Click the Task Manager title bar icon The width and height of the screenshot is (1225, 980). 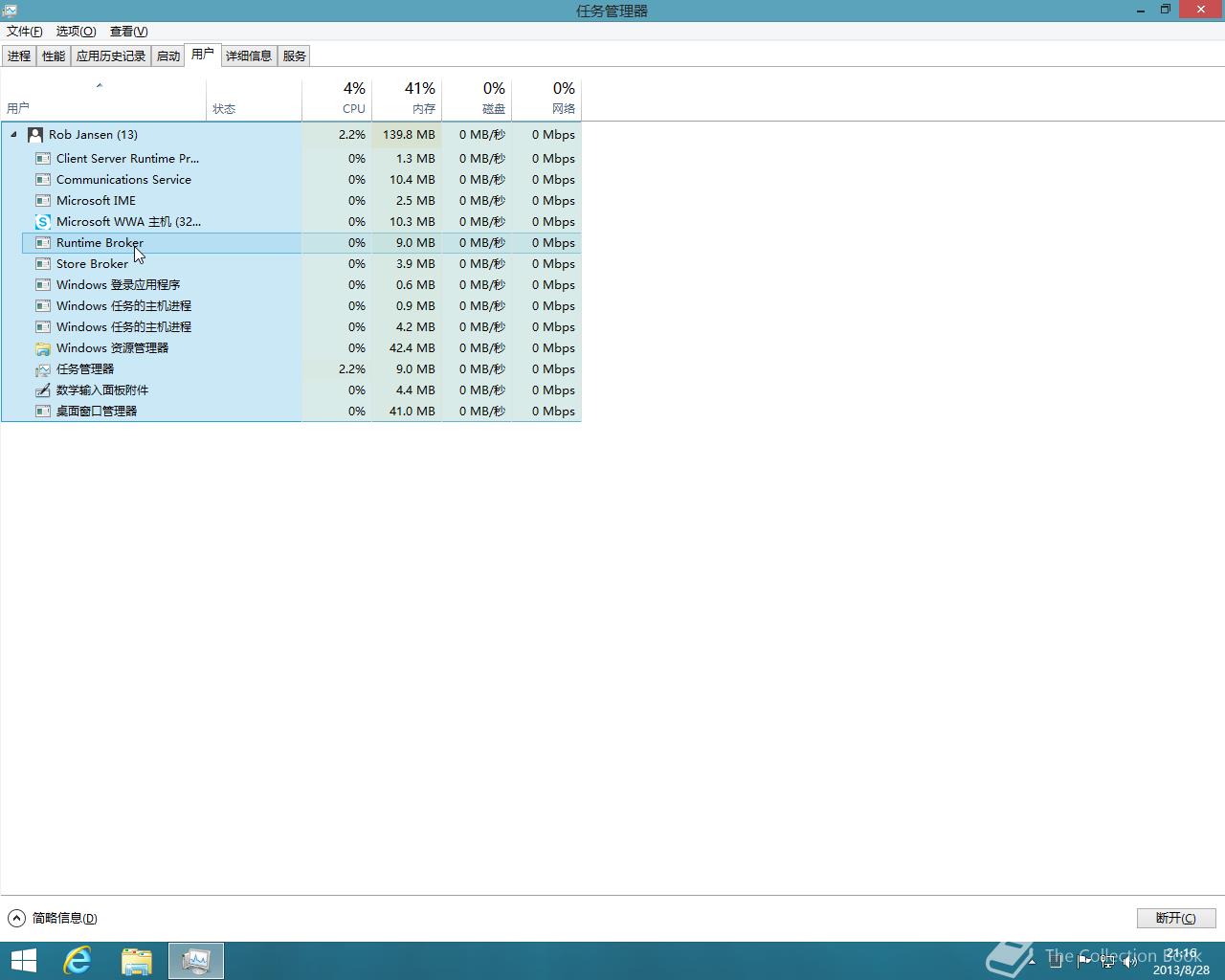[x=10, y=11]
